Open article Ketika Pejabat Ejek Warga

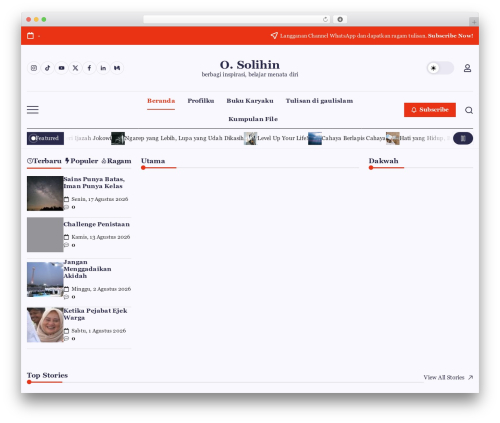tap(95, 314)
